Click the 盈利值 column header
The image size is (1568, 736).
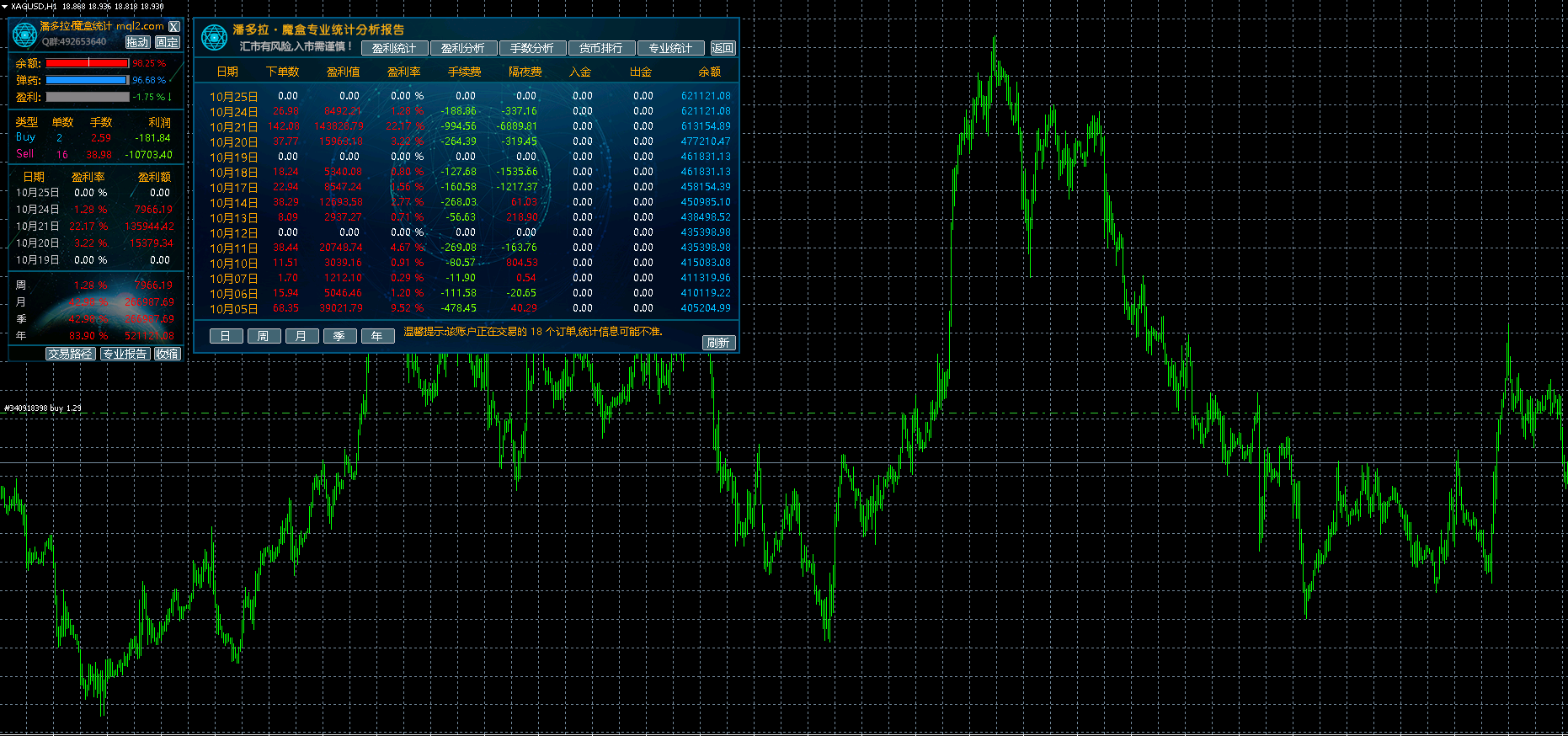[344, 72]
